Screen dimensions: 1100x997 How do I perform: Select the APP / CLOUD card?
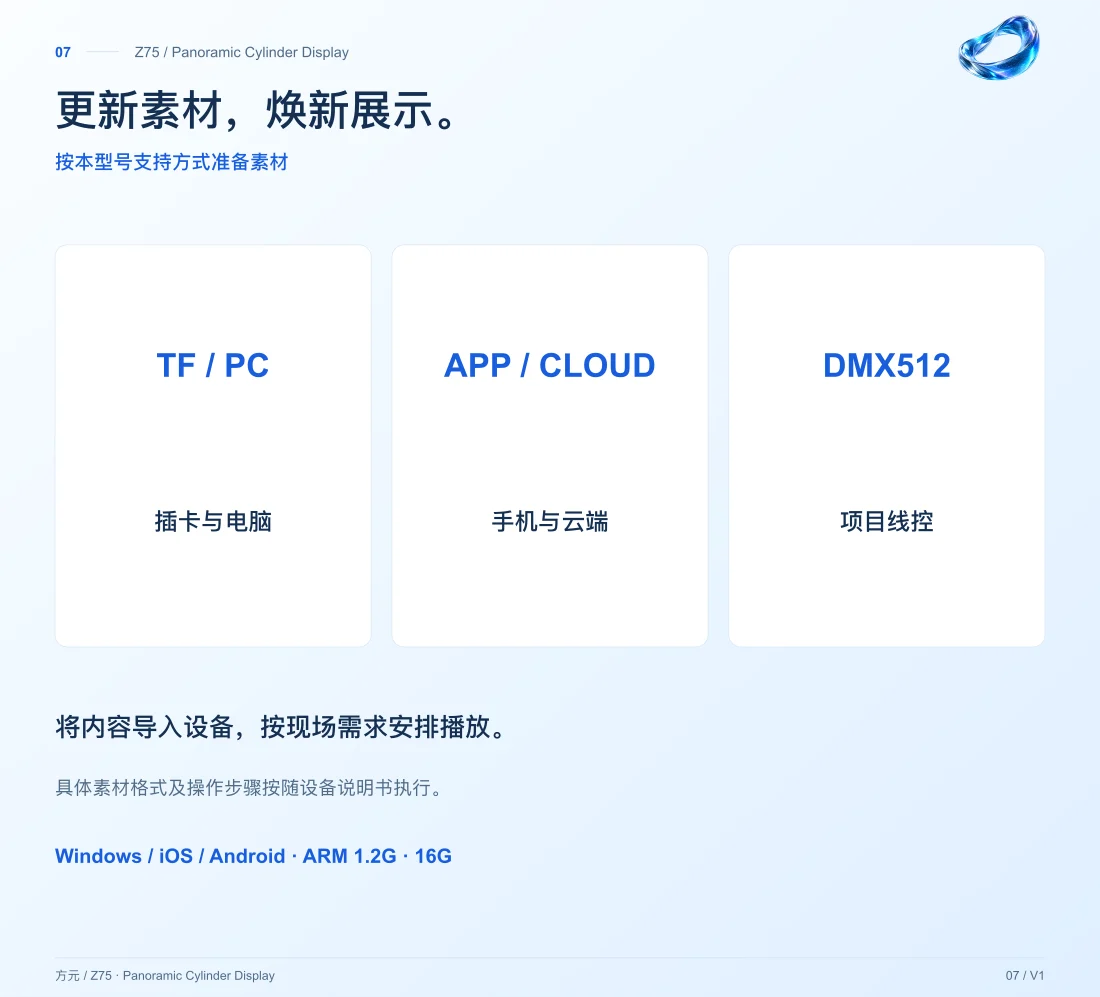[550, 446]
